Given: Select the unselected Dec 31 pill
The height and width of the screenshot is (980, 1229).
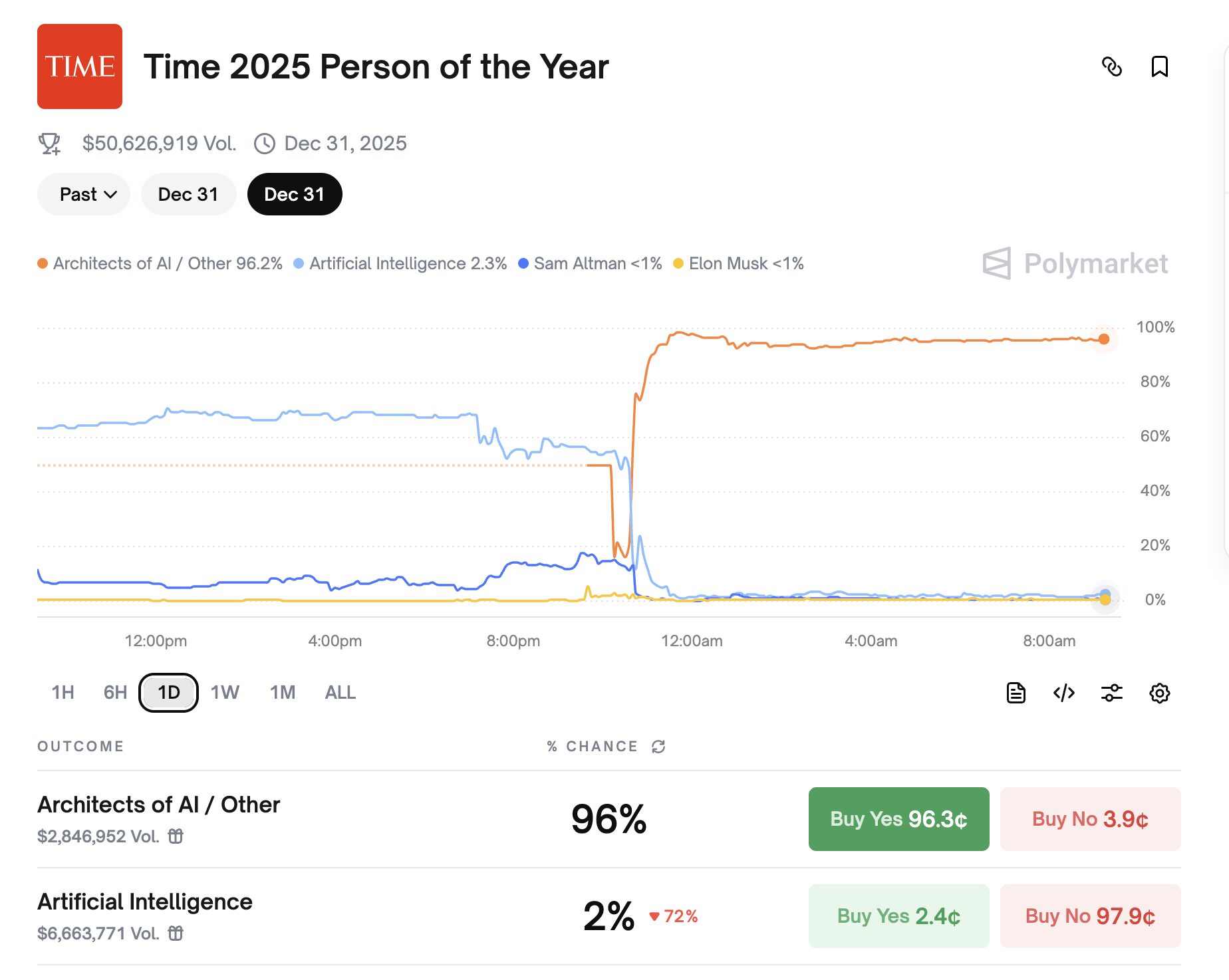Looking at the screenshot, I should (188, 194).
